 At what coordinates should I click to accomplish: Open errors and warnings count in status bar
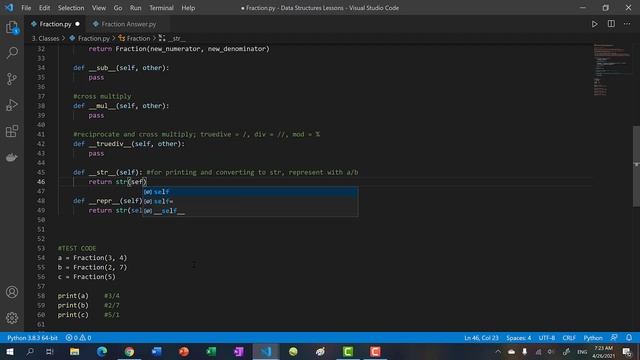click(x=78, y=338)
